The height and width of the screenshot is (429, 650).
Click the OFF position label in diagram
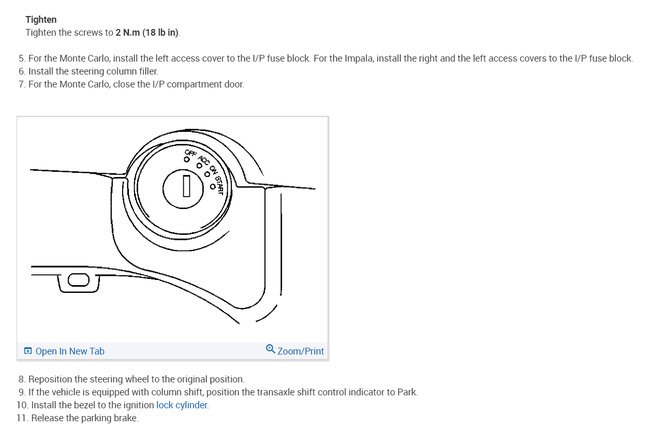point(191,153)
